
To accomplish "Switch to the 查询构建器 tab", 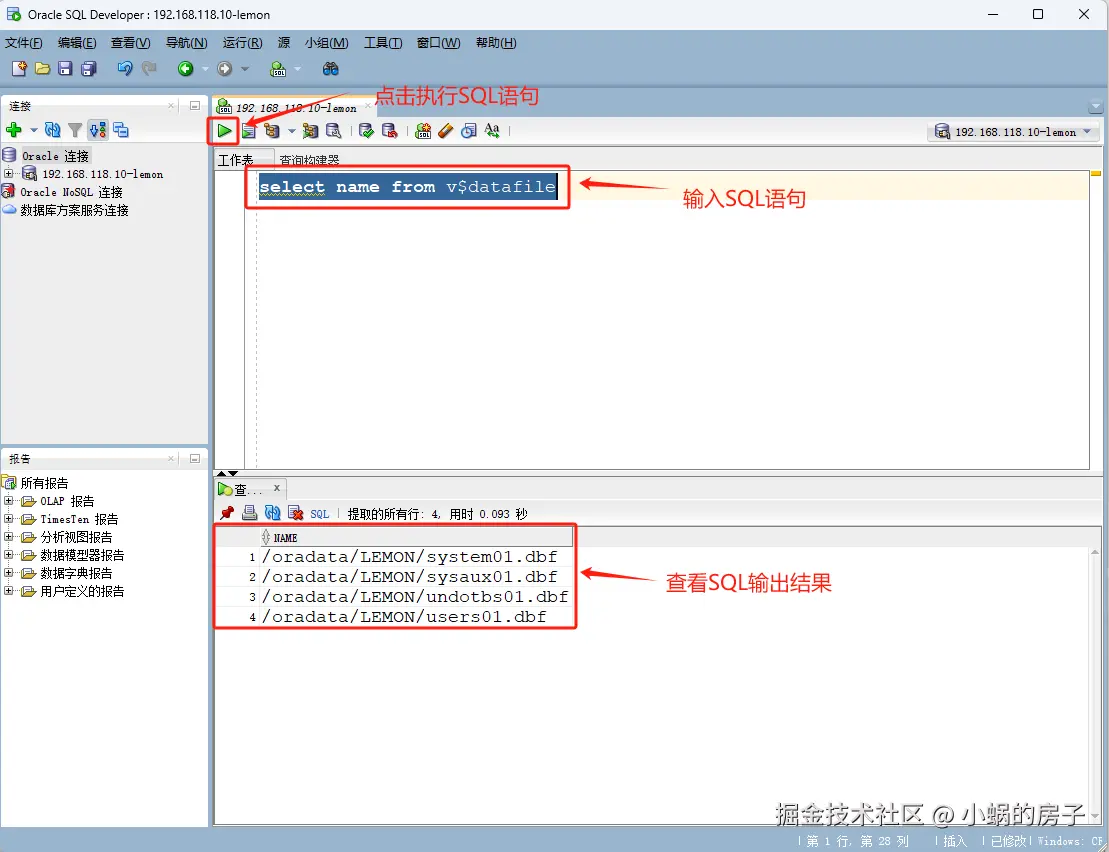I will click(309, 160).
